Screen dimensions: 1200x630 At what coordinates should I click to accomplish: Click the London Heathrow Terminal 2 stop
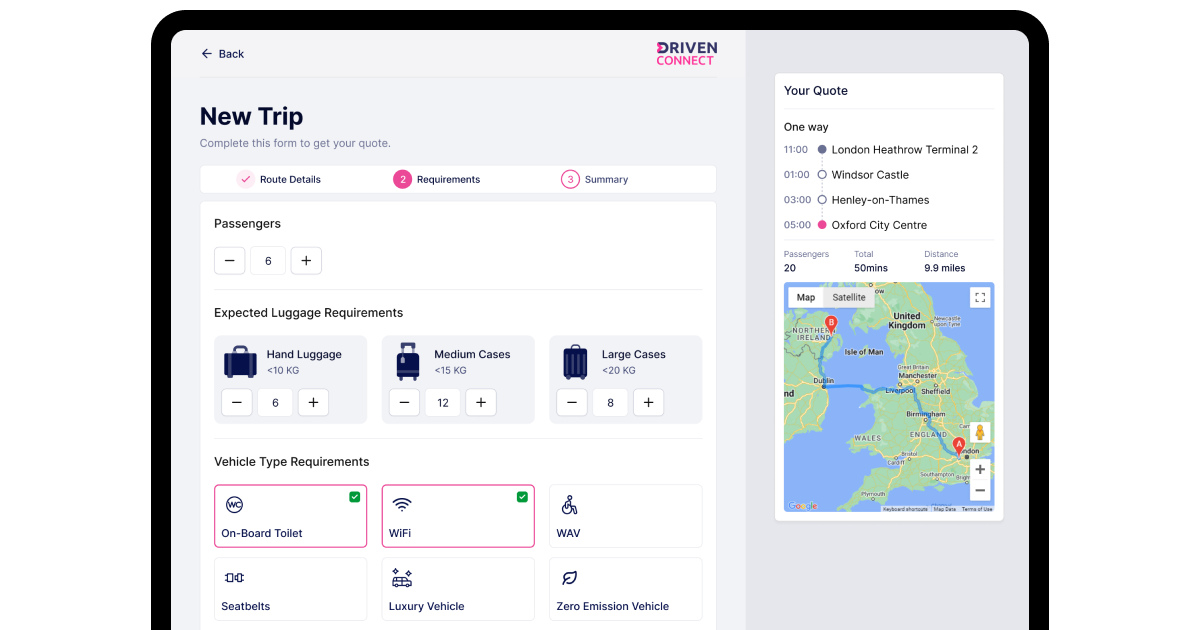[905, 150]
